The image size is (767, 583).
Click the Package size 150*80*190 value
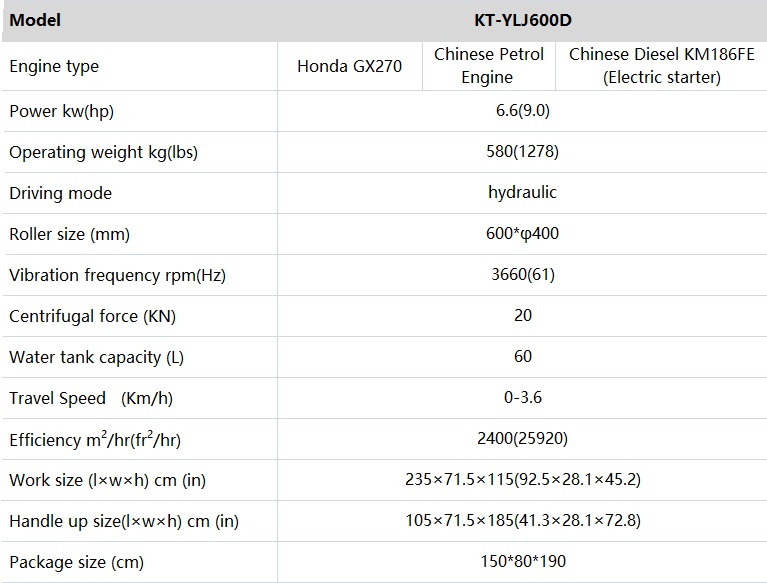522,561
